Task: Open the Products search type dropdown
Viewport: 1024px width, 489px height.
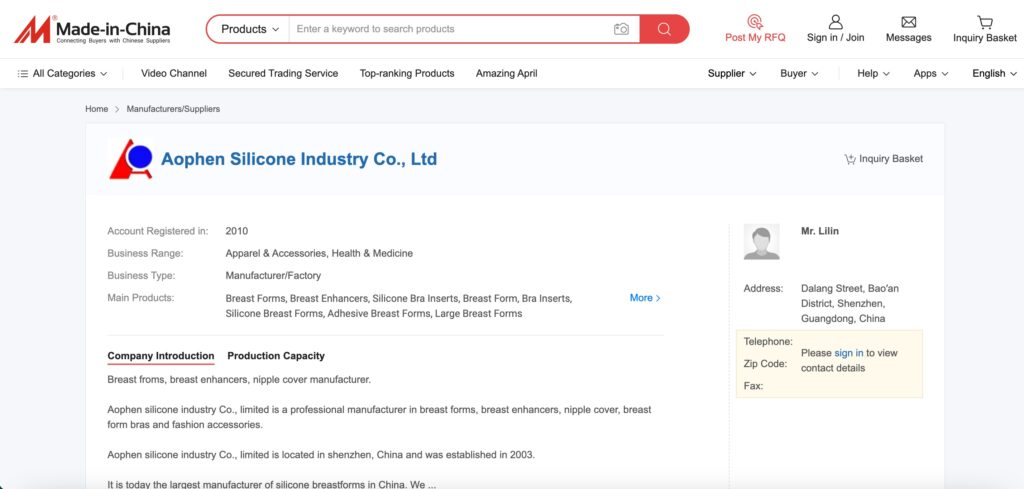Action: tap(249, 29)
